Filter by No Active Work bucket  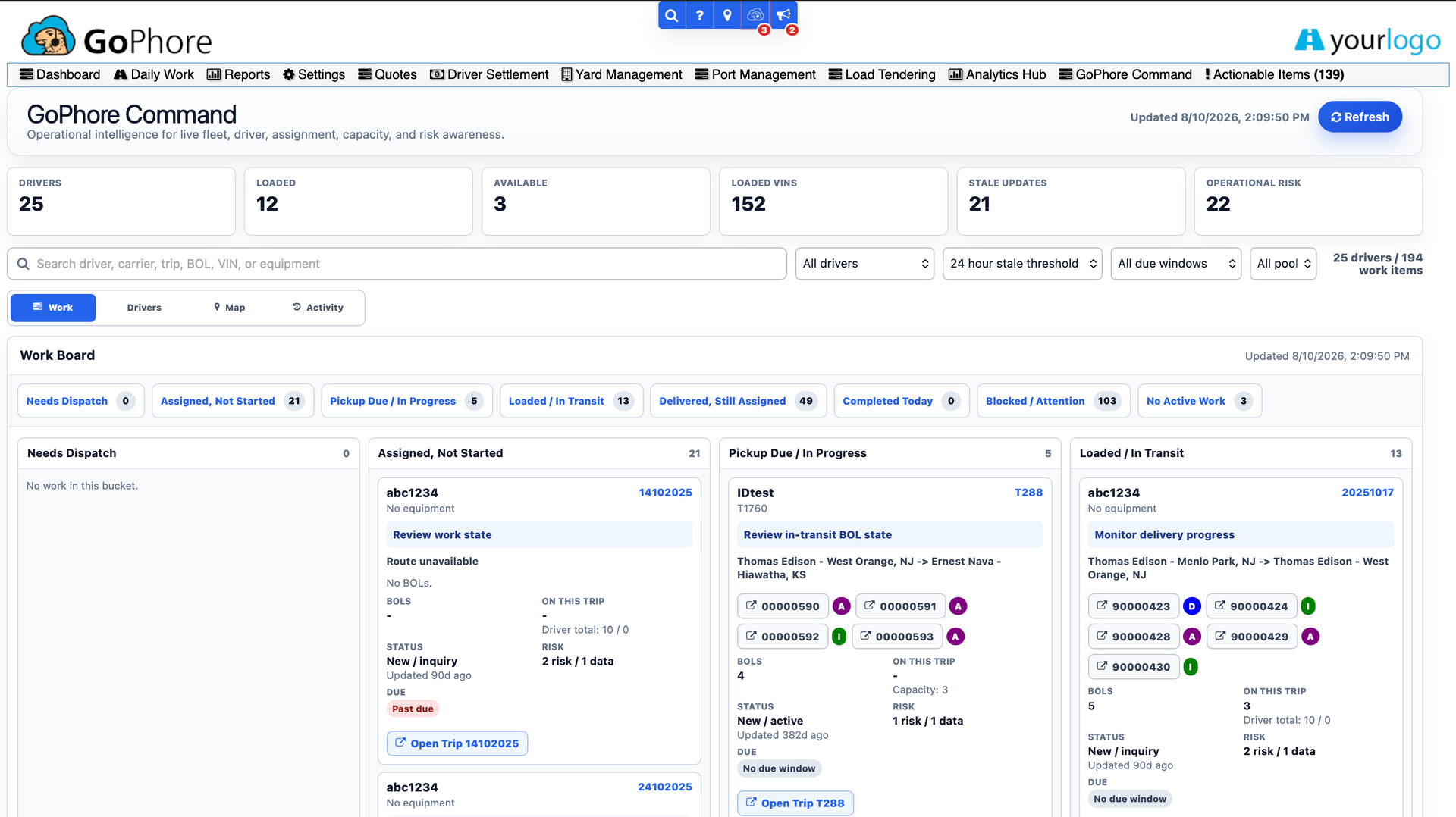click(1200, 401)
